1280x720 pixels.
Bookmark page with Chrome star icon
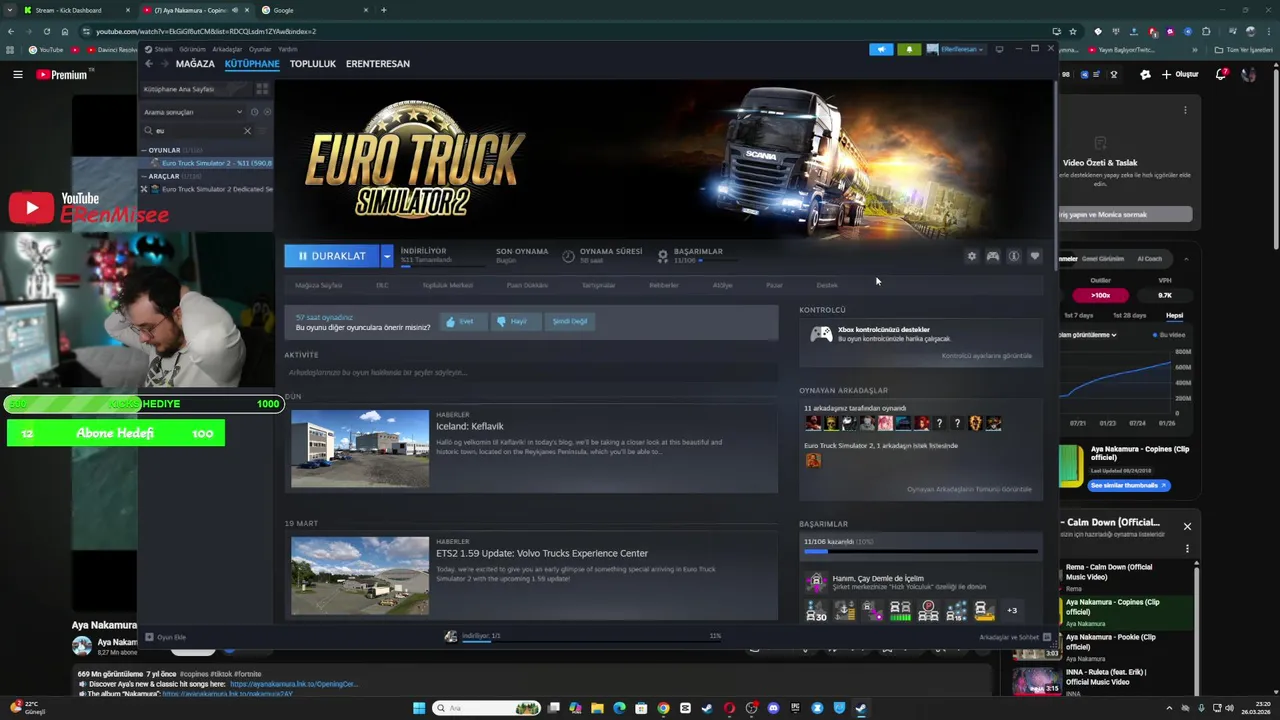pos(1073,31)
